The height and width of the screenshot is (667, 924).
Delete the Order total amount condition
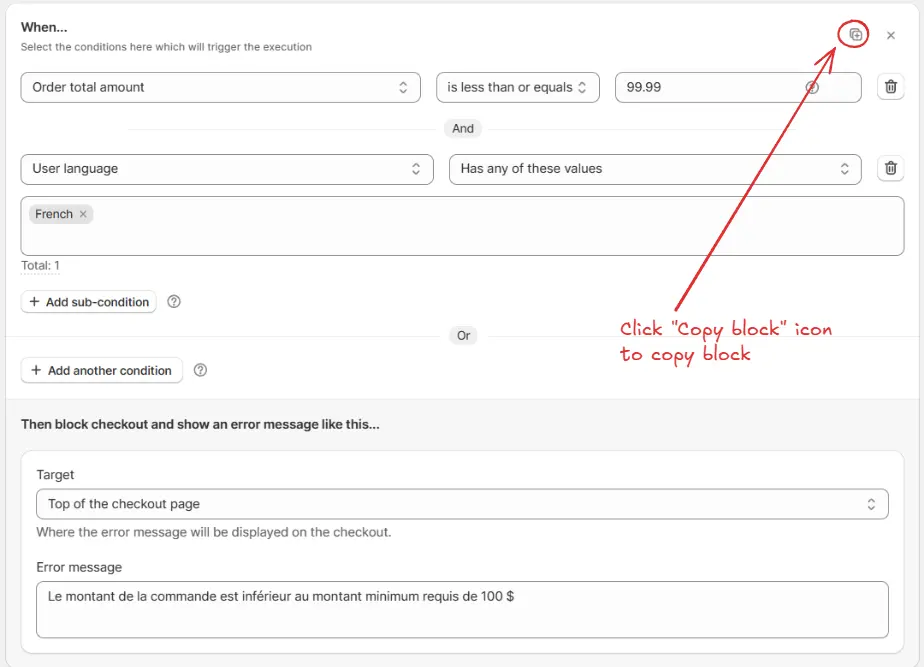click(891, 87)
